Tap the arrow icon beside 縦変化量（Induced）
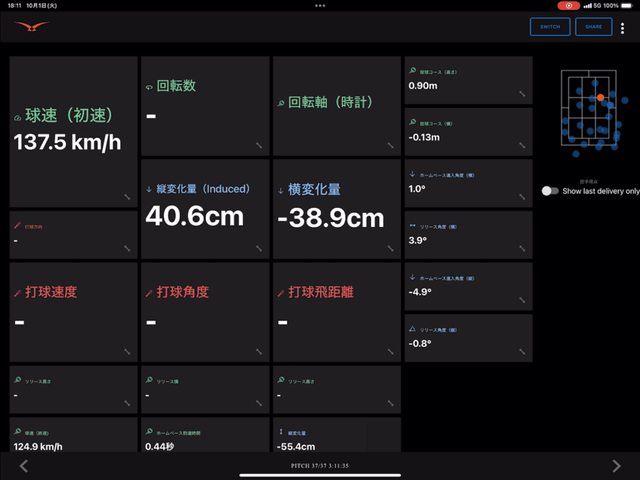640x480 pixels. tap(149, 189)
